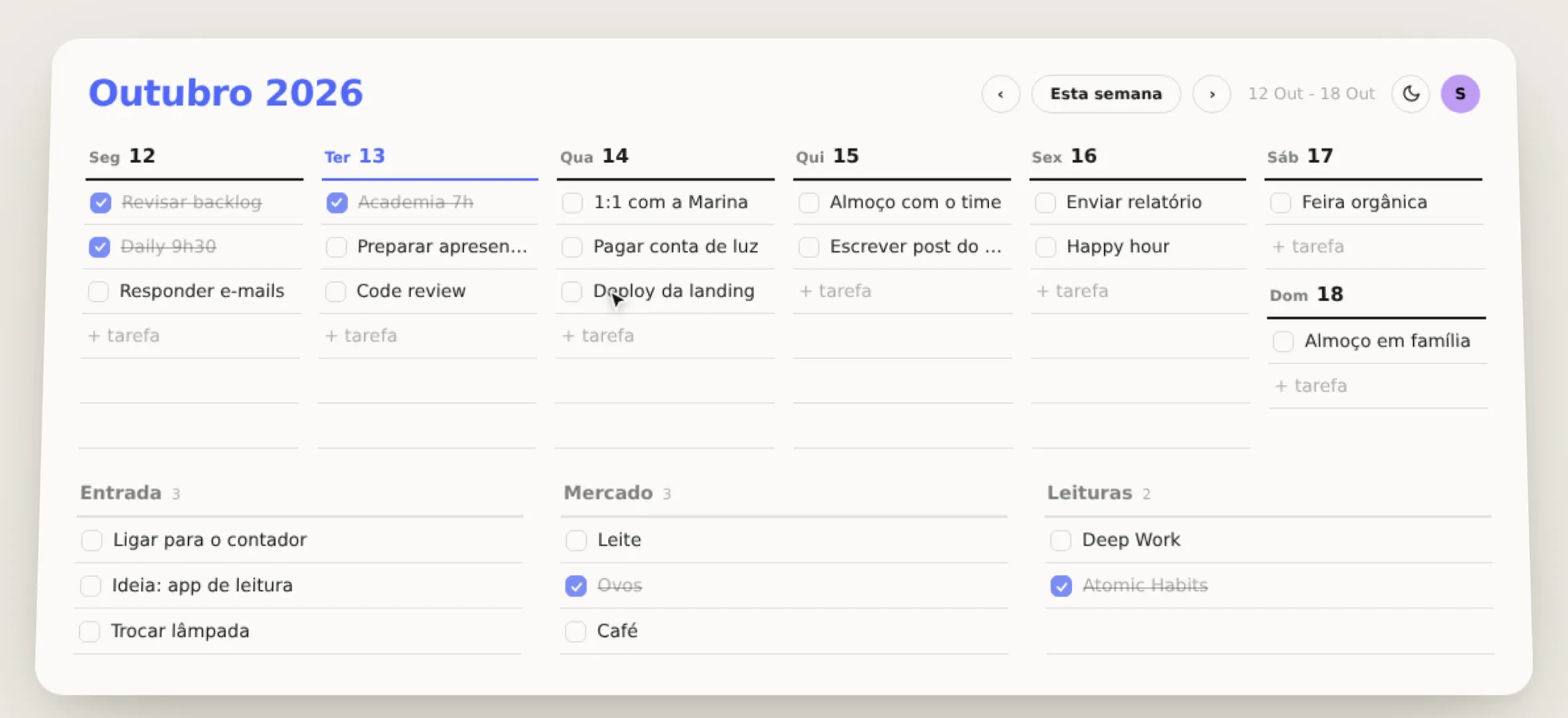Select the Ter 13 day header
Viewport: 1568px width, 718px height.
tap(355, 156)
